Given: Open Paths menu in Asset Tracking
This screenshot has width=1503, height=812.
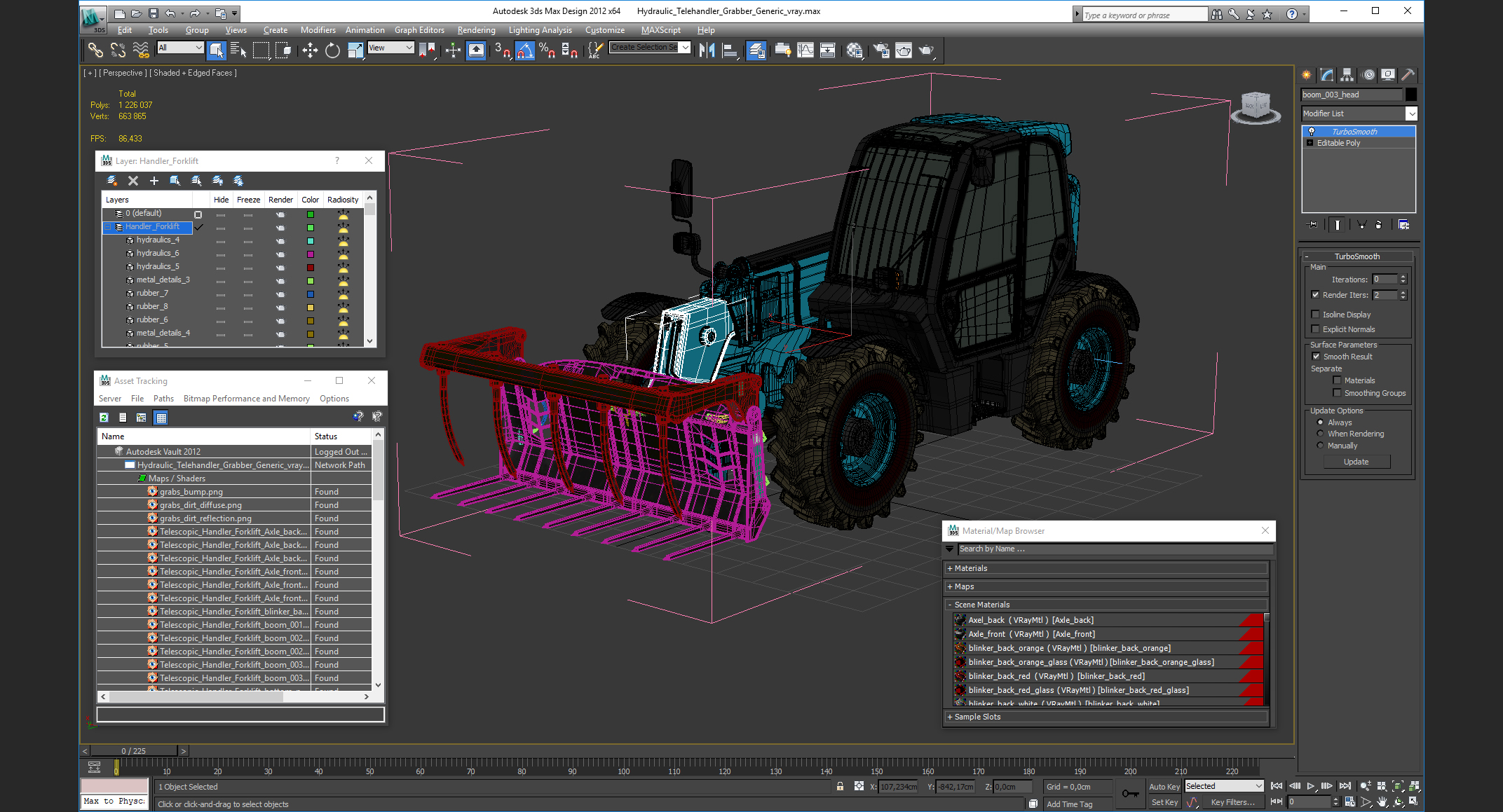Looking at the screenshot, I should (163, 399).
